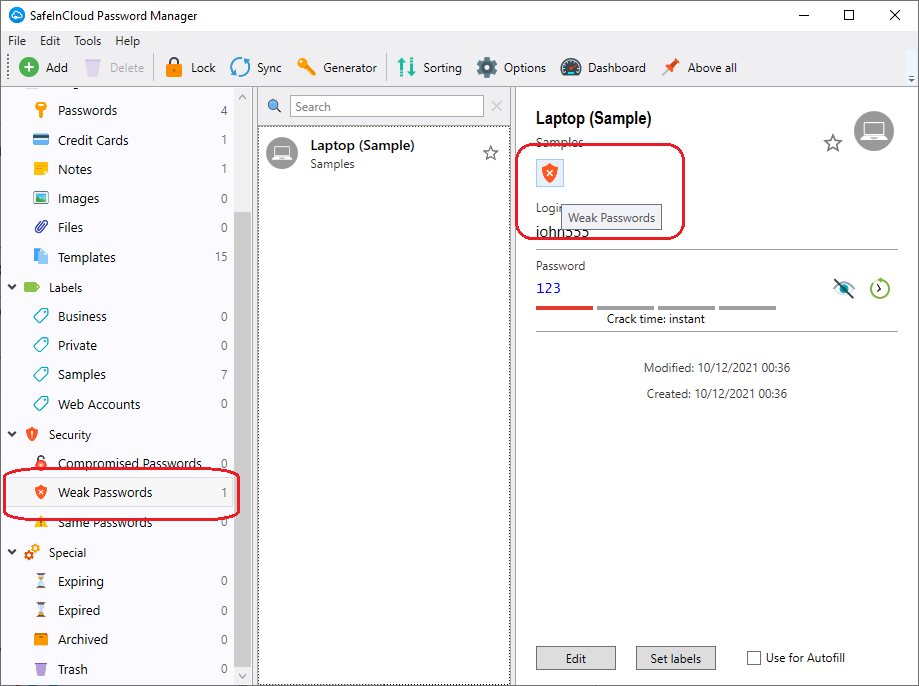Toggle favorite star in details header
This screenshot has width=919, height=686.
(x=833, y=143)
